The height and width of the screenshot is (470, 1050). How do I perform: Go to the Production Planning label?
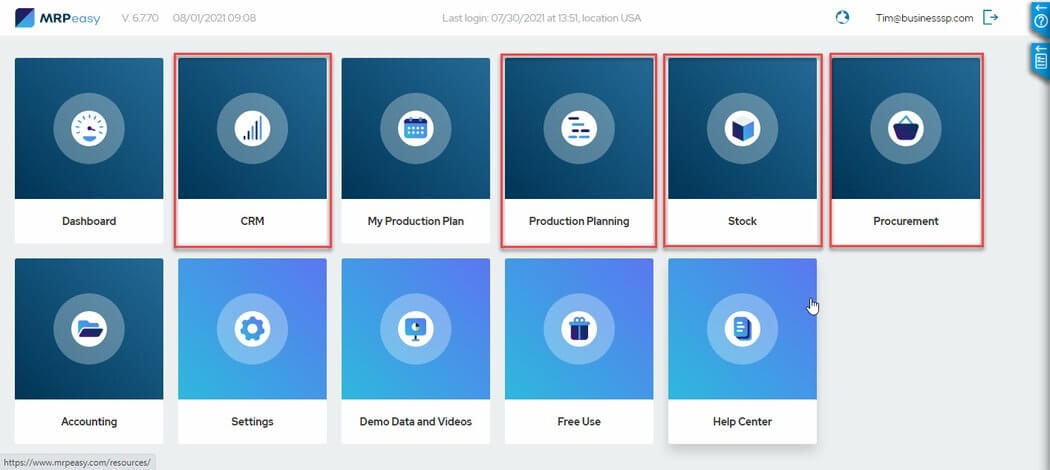click(x=579, y=221)
